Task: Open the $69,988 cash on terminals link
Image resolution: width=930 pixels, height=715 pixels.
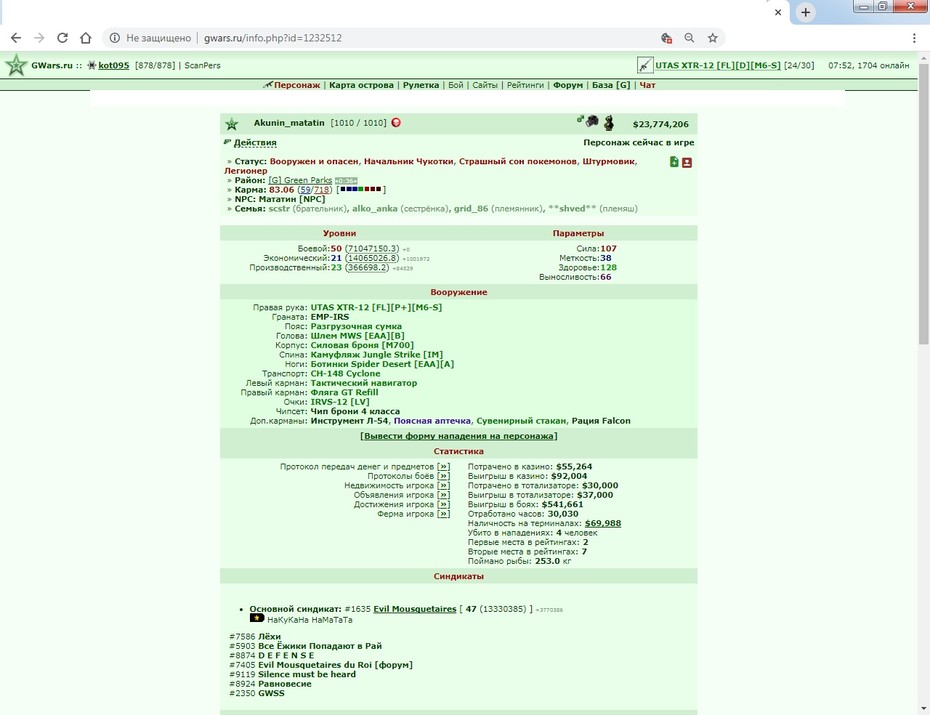Action: pos(603,523)
